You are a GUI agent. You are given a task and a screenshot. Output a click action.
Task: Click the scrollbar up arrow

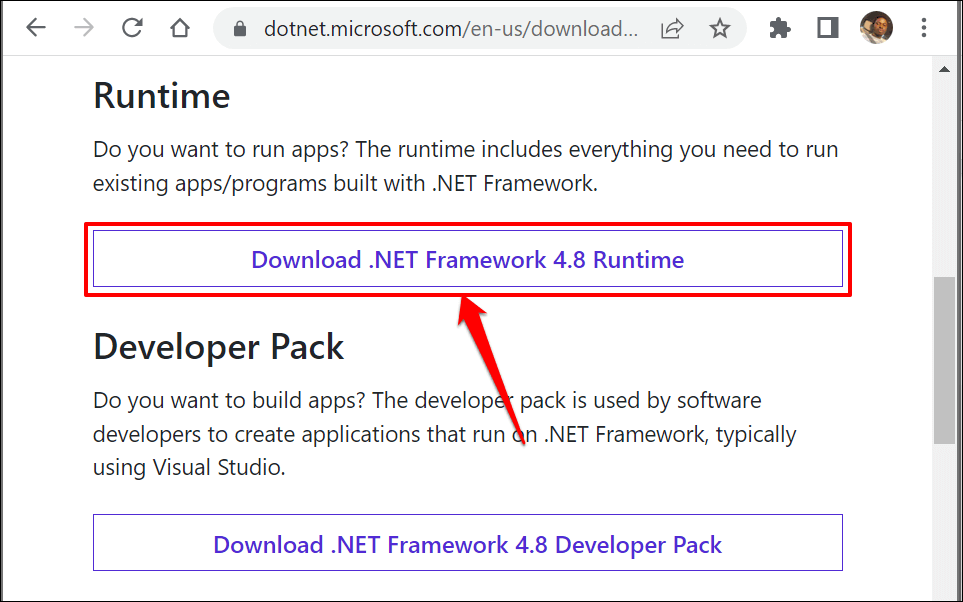pos(944,68)
